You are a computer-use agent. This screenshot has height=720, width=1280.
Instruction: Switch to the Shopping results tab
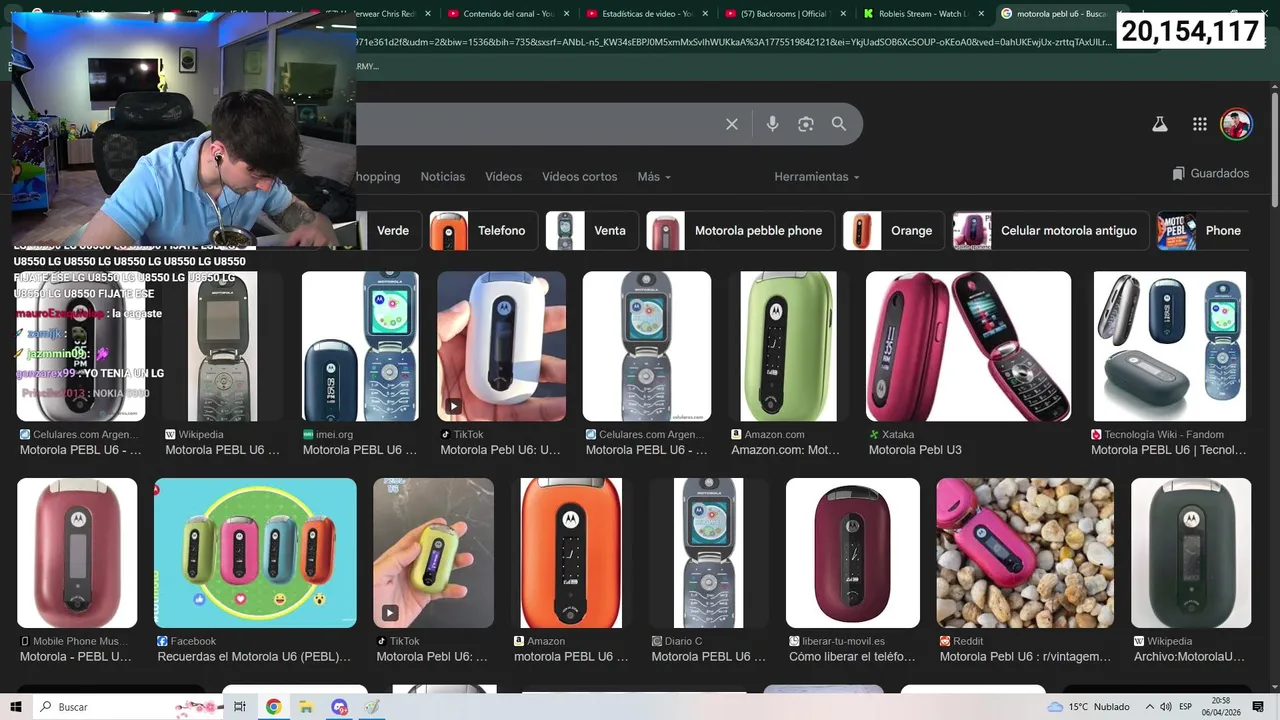[378, 177]
